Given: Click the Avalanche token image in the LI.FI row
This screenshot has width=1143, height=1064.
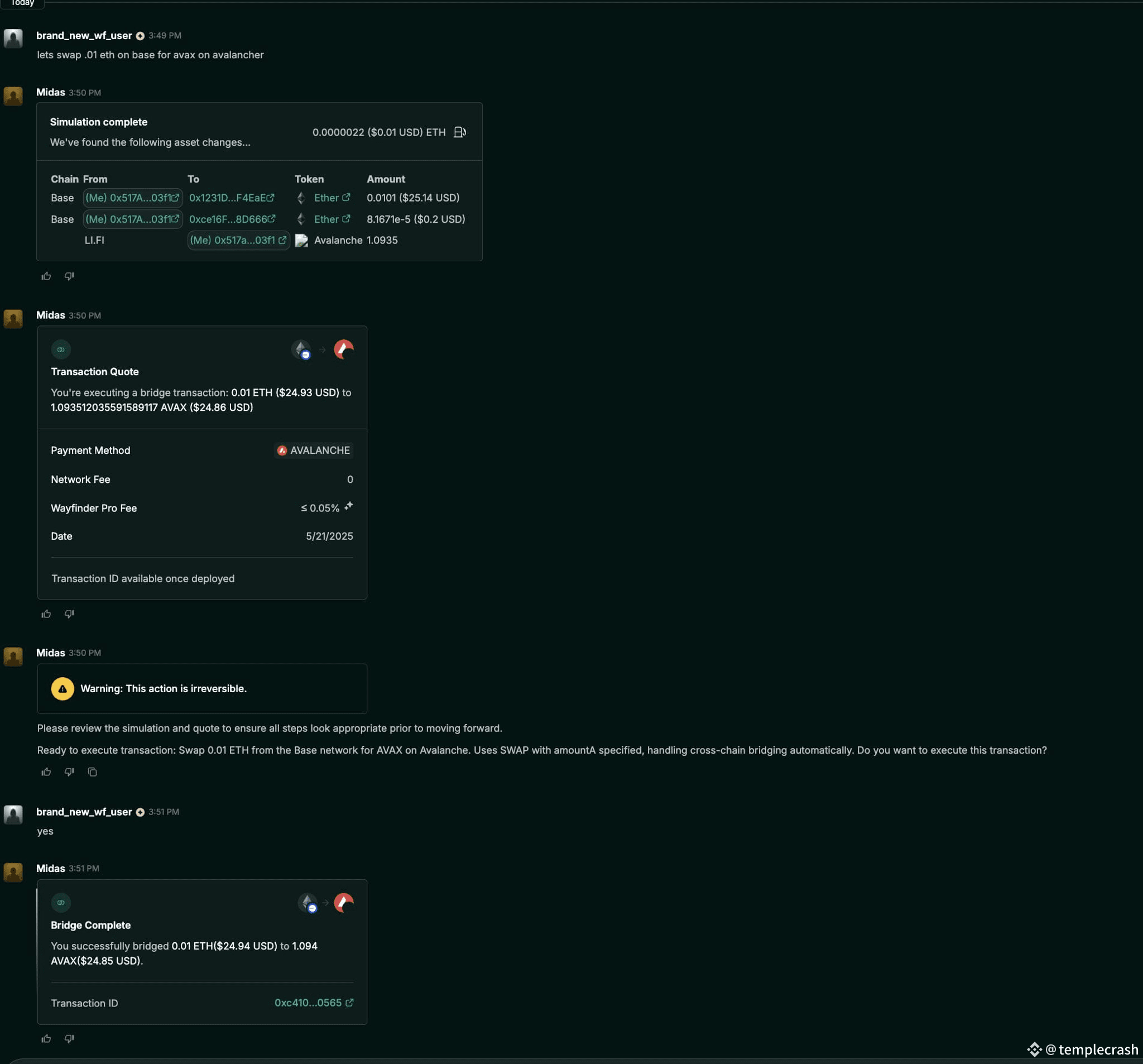Looking at the screenshot, I should coord(301,241).
